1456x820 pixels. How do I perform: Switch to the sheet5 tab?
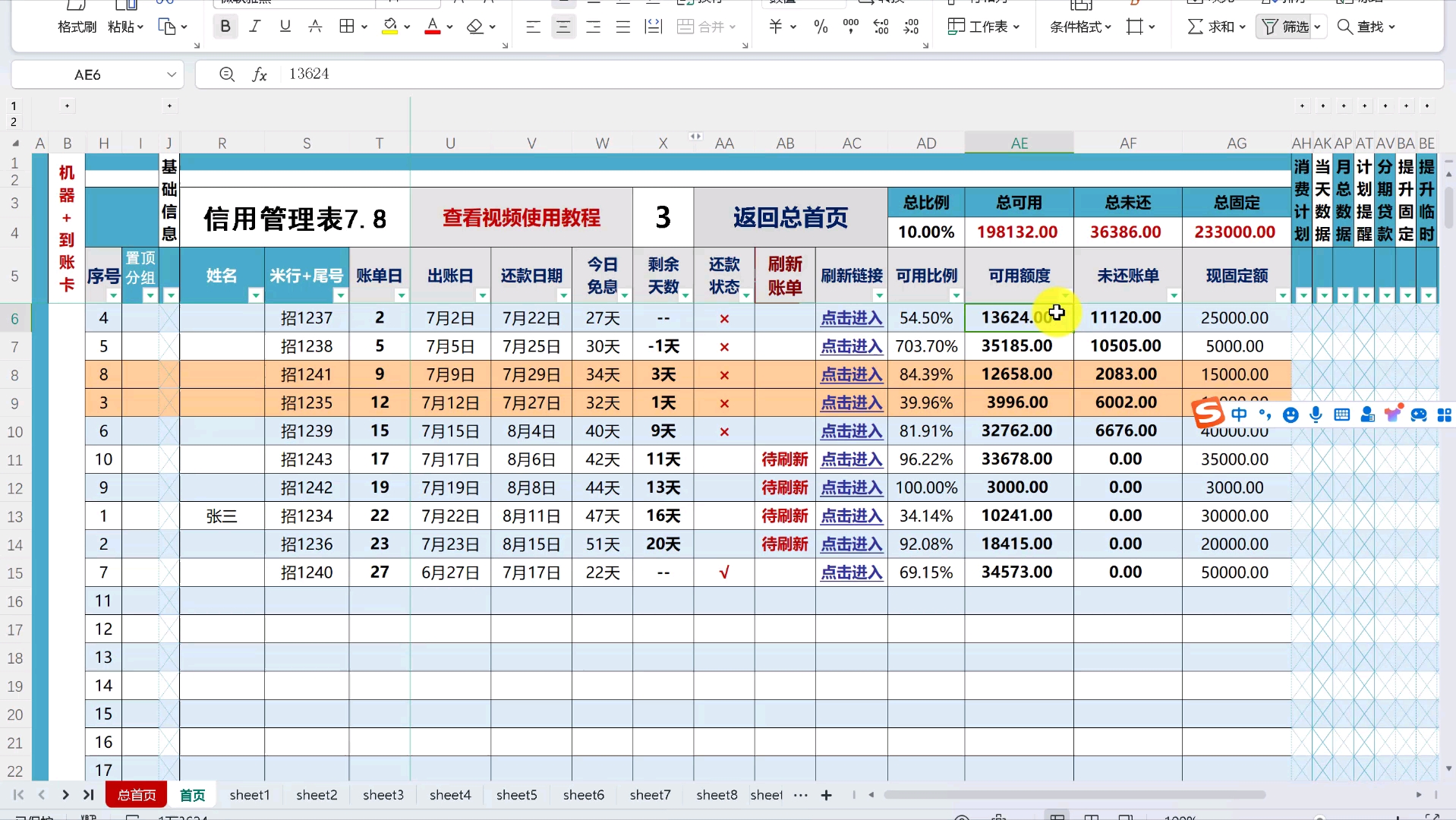[x=517, y=795]
